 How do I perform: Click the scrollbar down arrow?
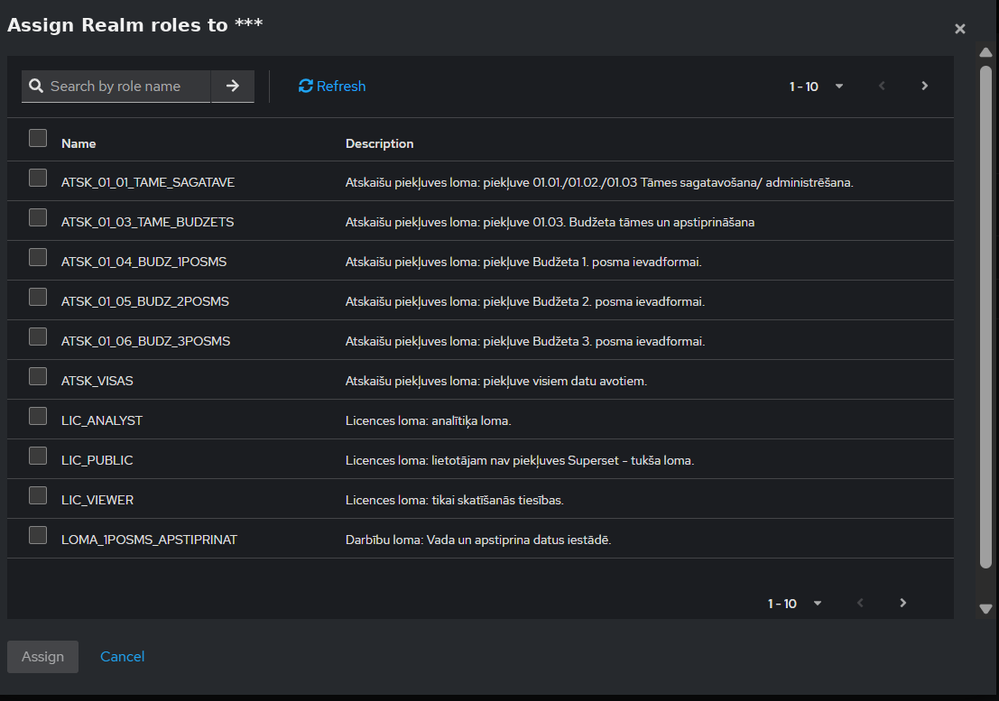986,609
